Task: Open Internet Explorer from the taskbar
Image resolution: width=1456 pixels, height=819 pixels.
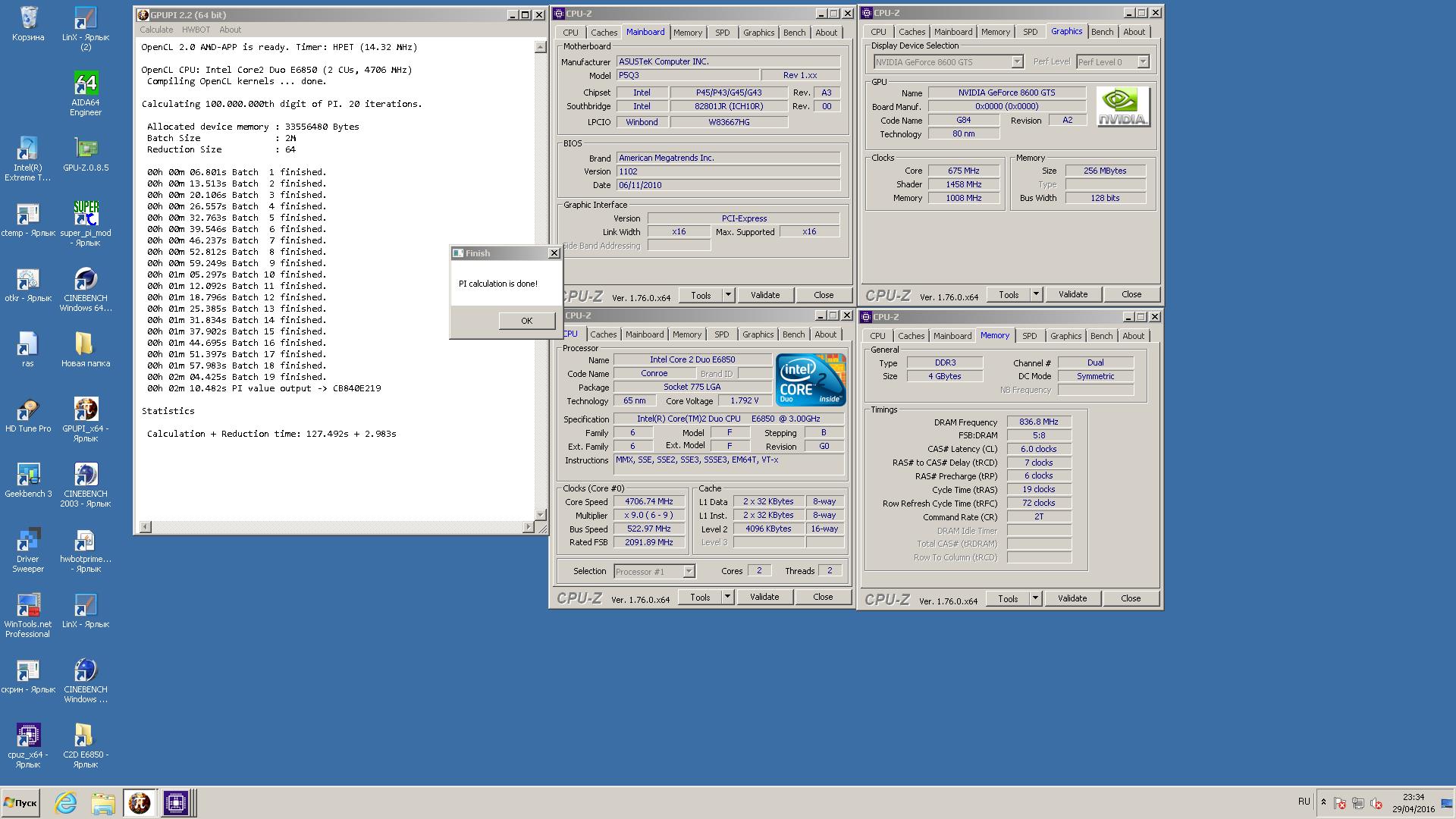Action: point(66,803)
